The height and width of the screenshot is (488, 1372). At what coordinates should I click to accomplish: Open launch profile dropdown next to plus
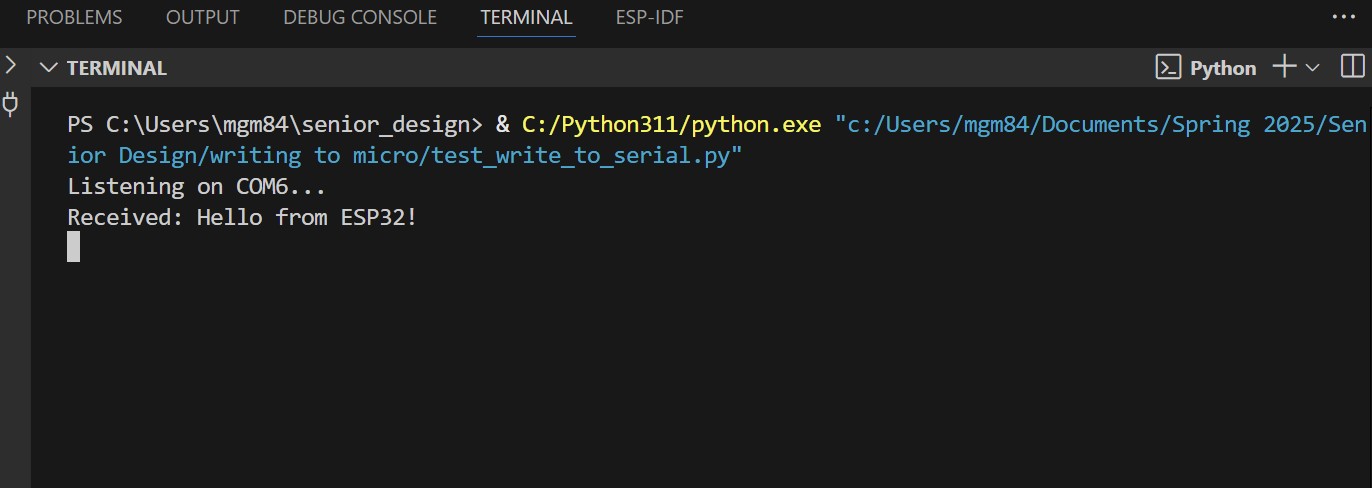(x=1313, y=67)
